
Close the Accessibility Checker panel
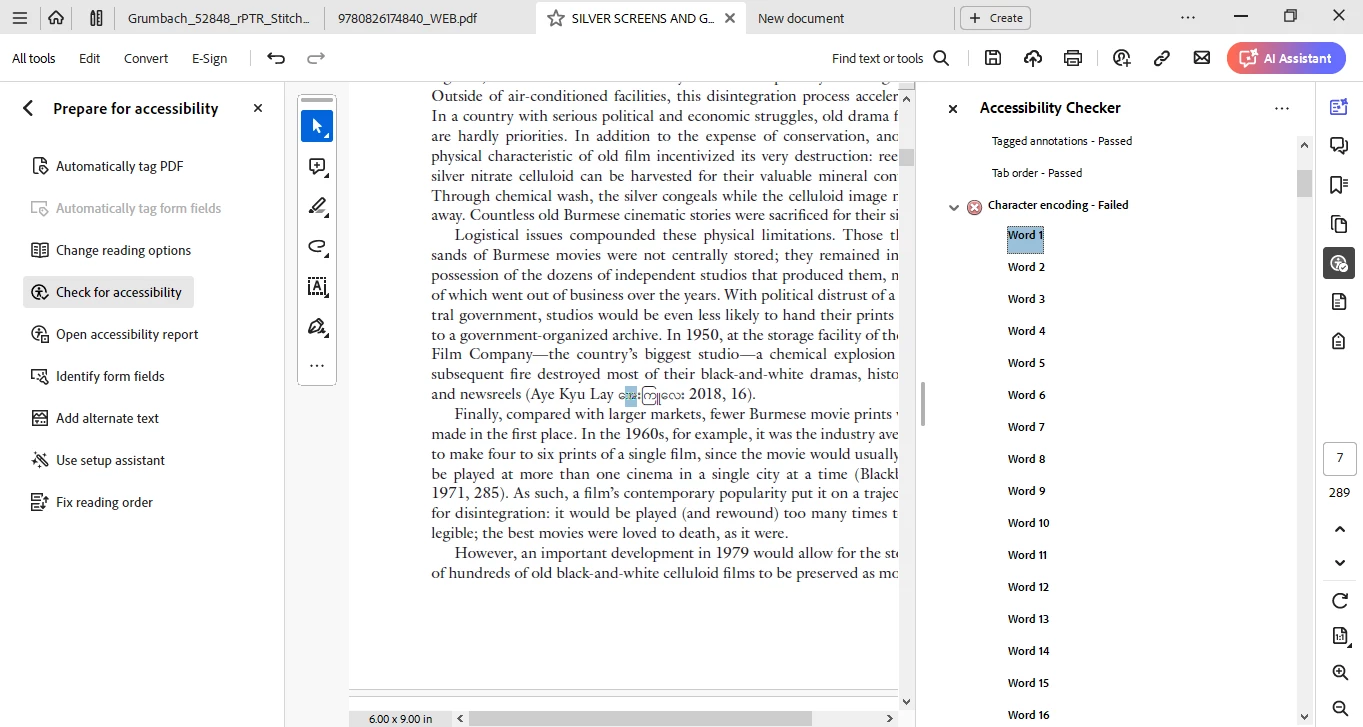(953, 108)
